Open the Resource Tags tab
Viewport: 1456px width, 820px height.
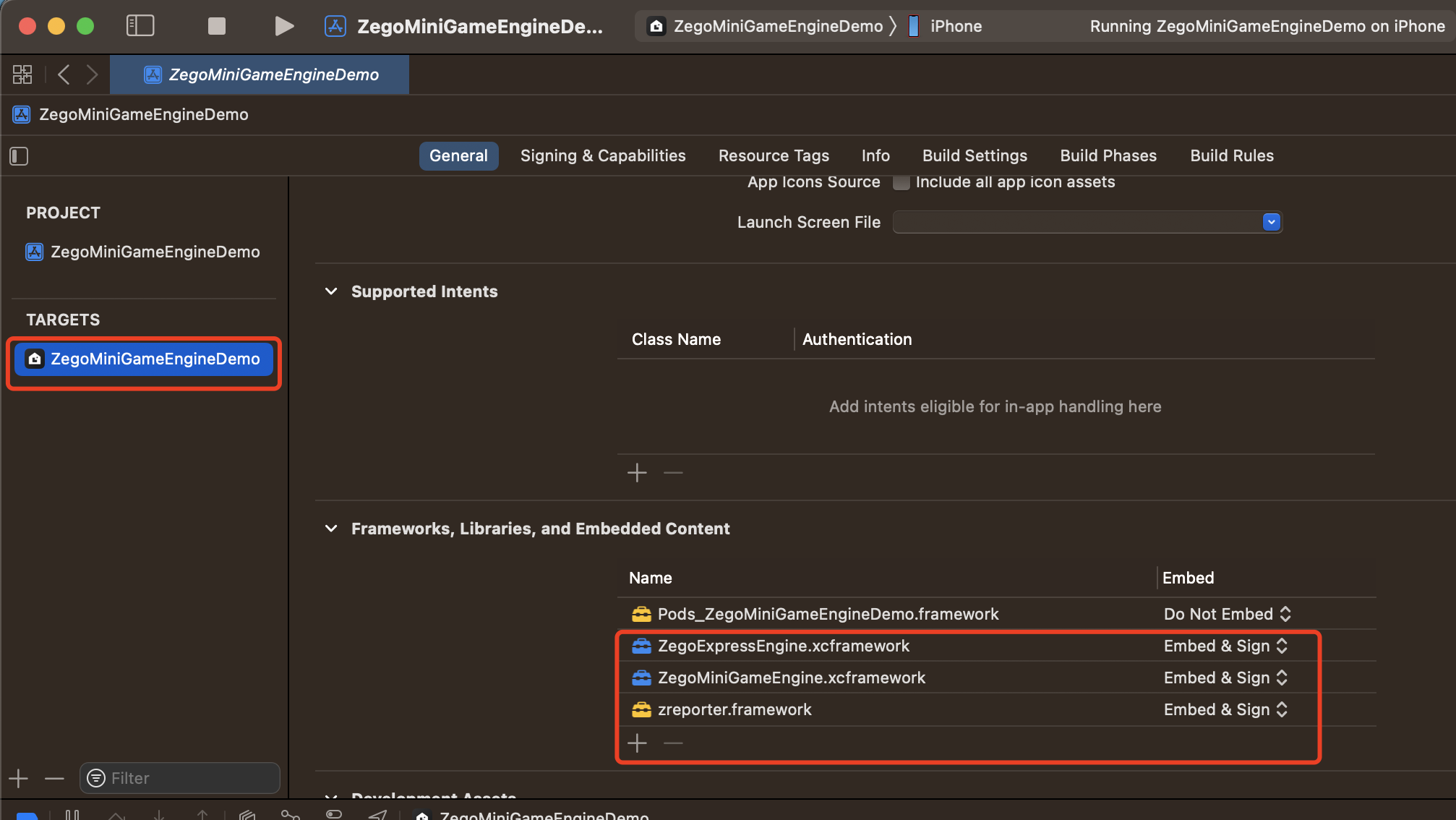point(774,155)
